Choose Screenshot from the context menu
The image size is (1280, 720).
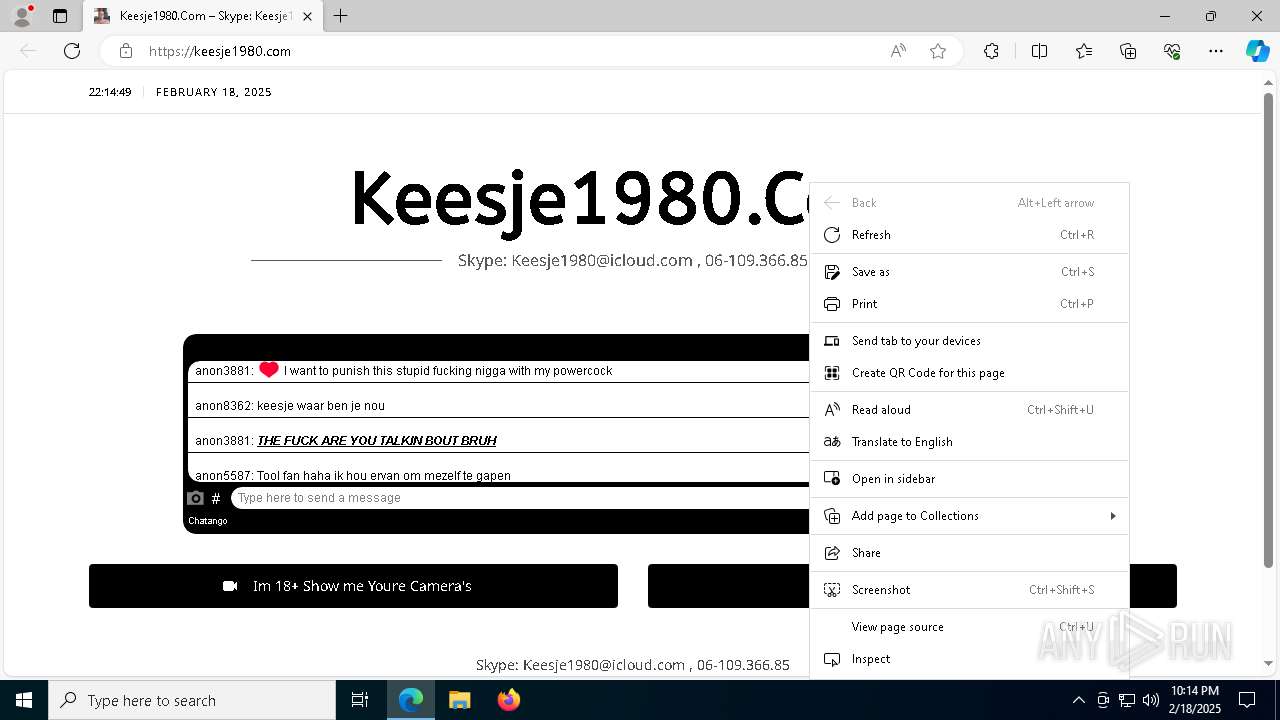point(969,590)
